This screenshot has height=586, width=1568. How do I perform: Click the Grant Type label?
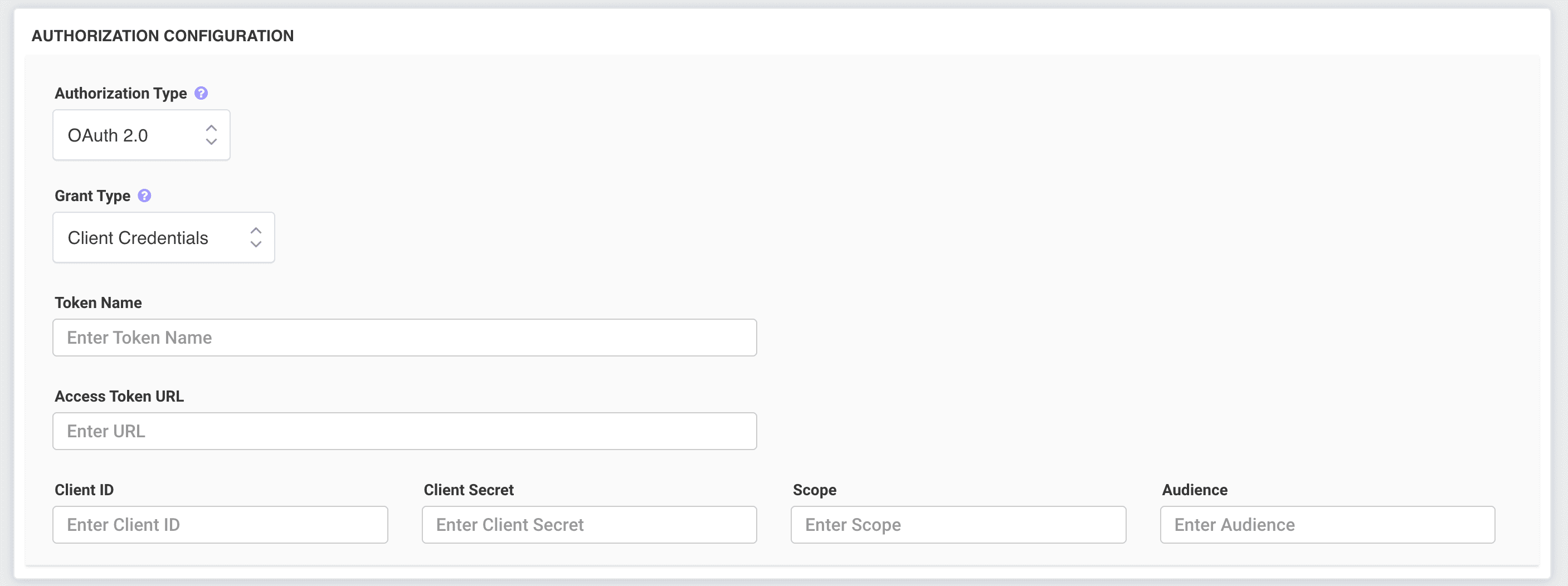[92, 196]
